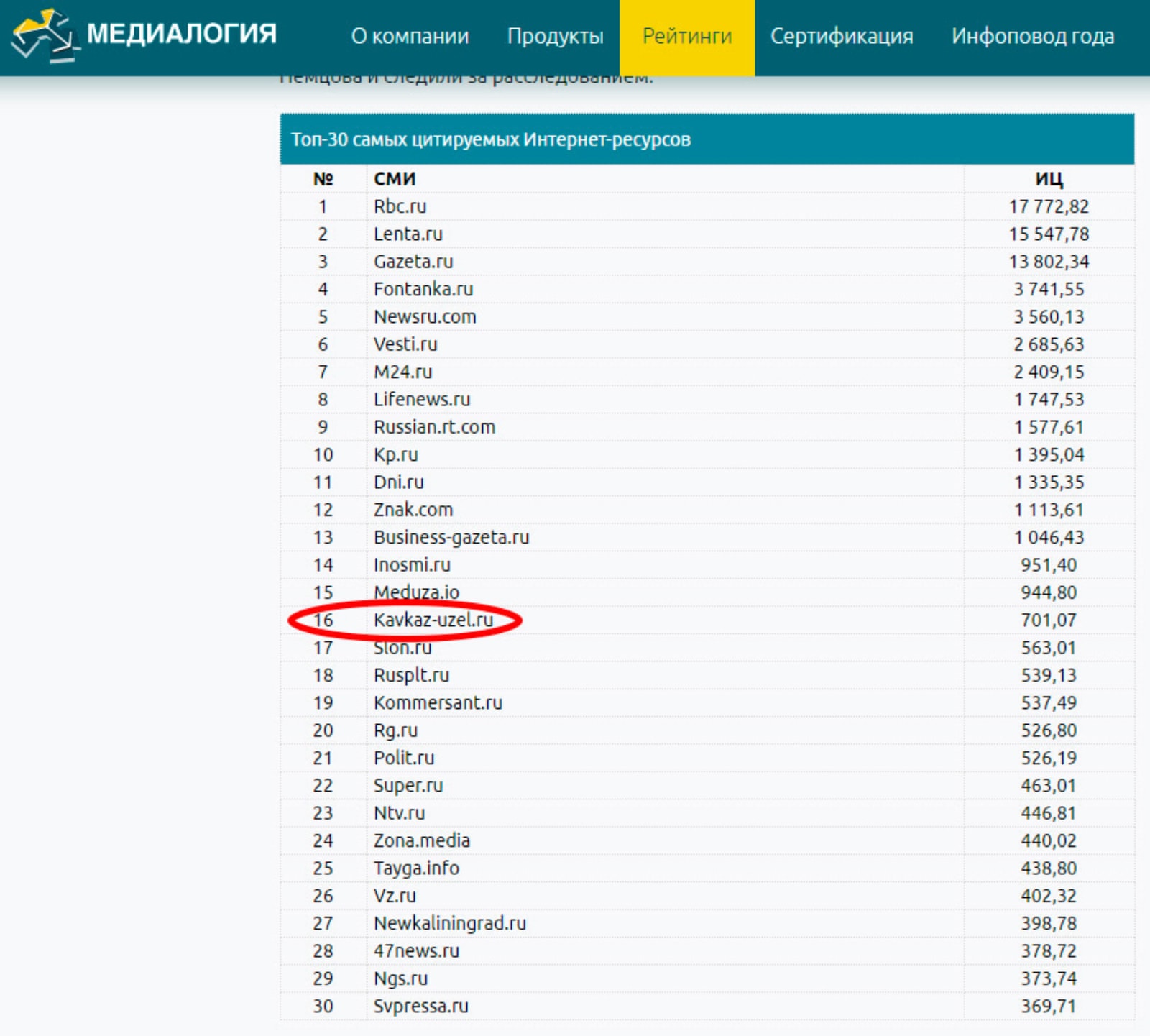Viewport: 1150px width, 1036px height.
Task: Click the citation index value 17 772,82
Action: click(1048, 206)
